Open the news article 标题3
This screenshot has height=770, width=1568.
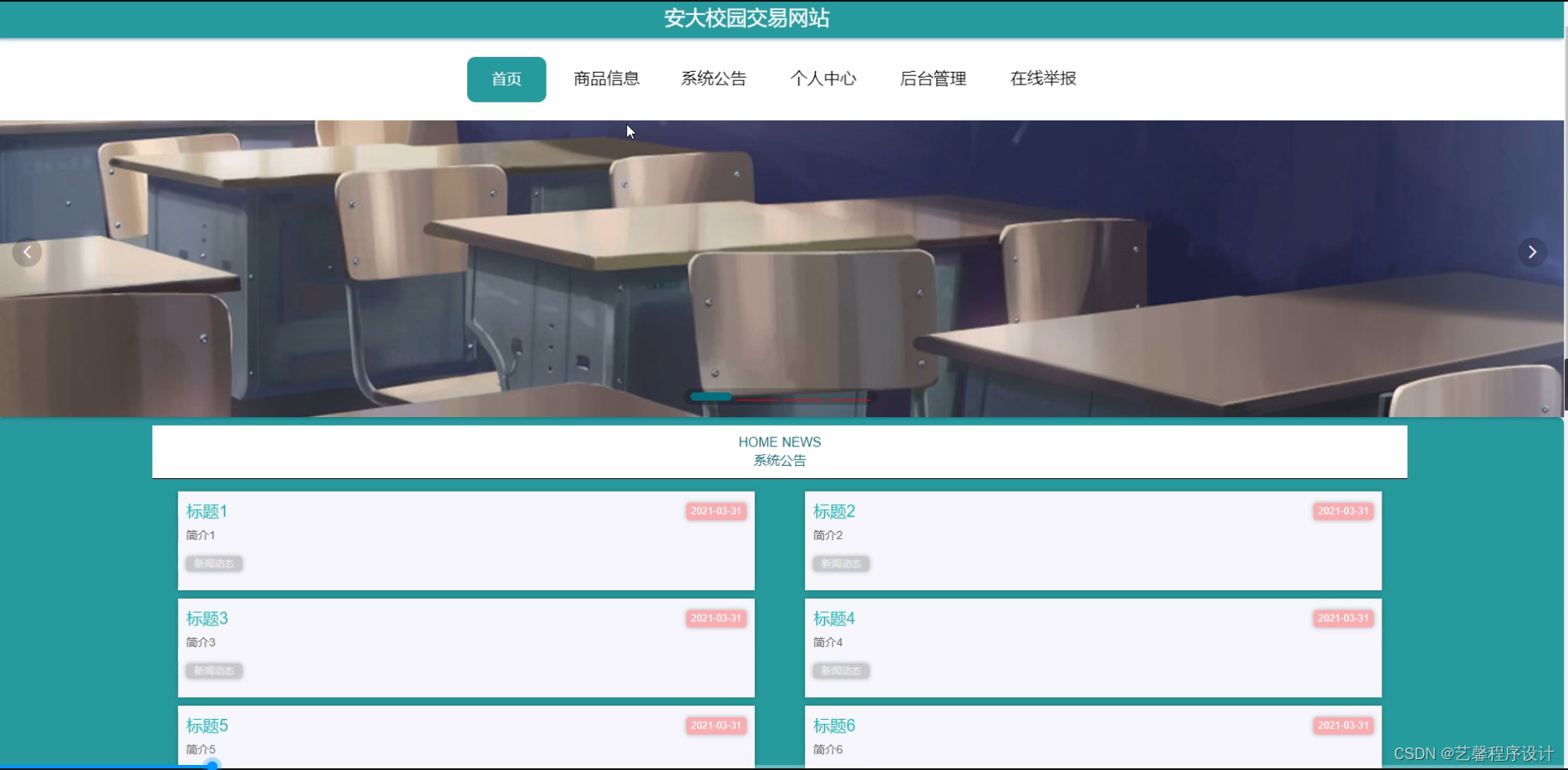(206, 618)
